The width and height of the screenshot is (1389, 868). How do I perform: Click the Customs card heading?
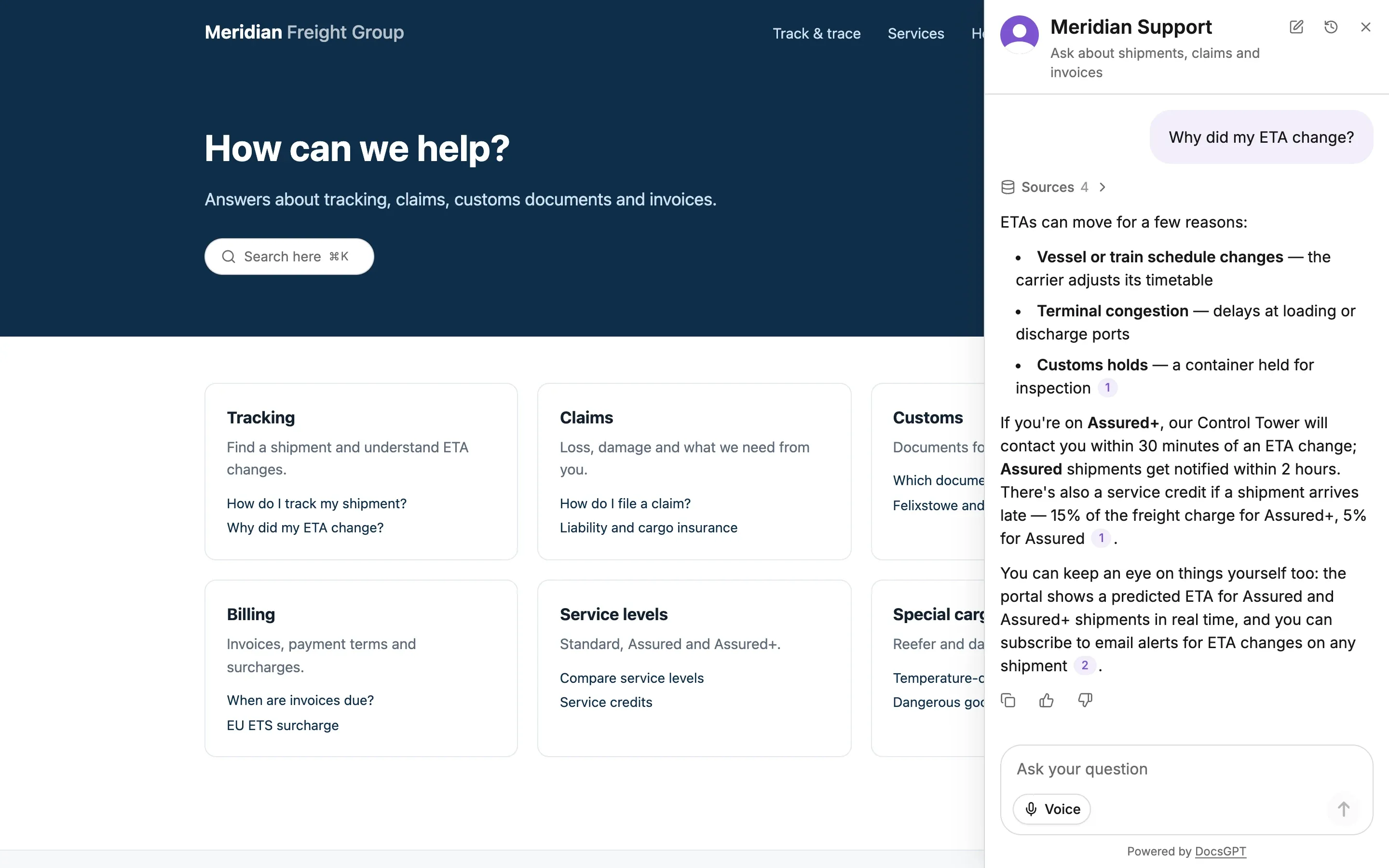coord(927,417)
